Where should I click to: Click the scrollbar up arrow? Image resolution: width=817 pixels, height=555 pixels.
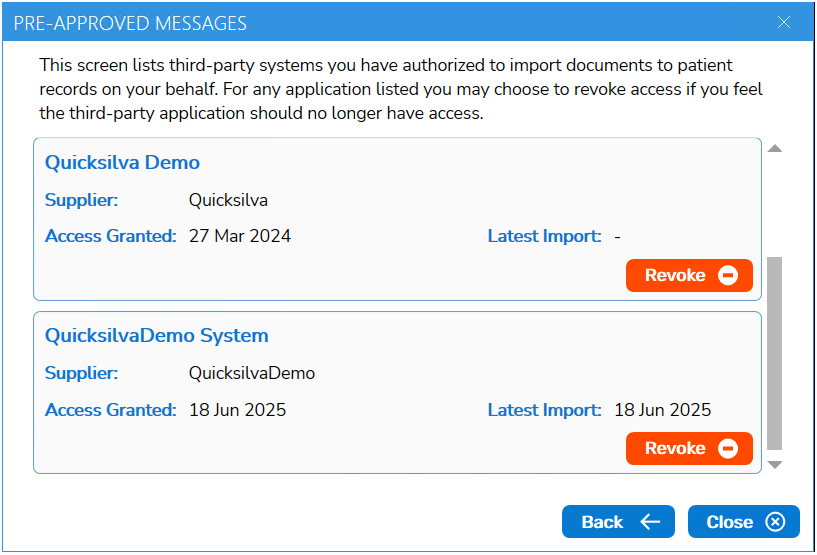click(x=775, y=149)
